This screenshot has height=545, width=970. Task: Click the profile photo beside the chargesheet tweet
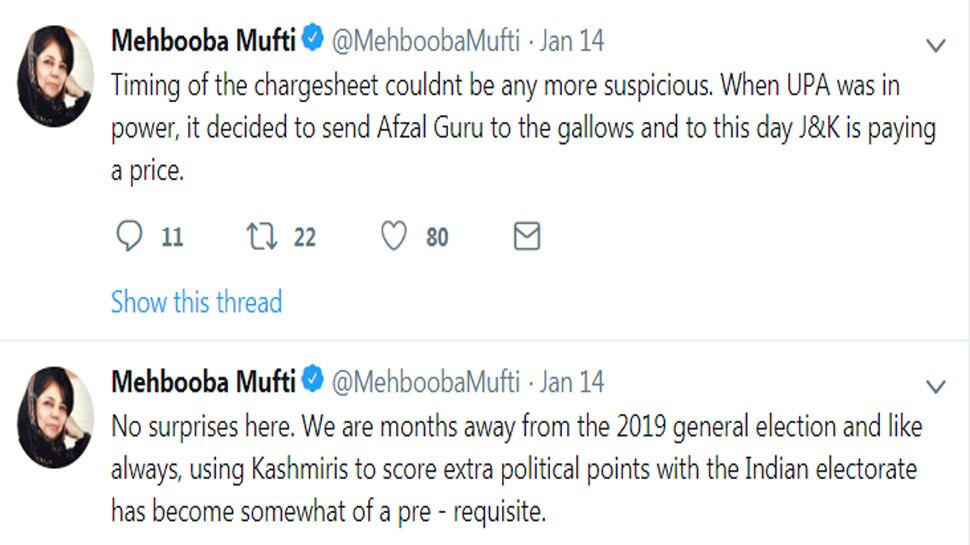[55, 76]
